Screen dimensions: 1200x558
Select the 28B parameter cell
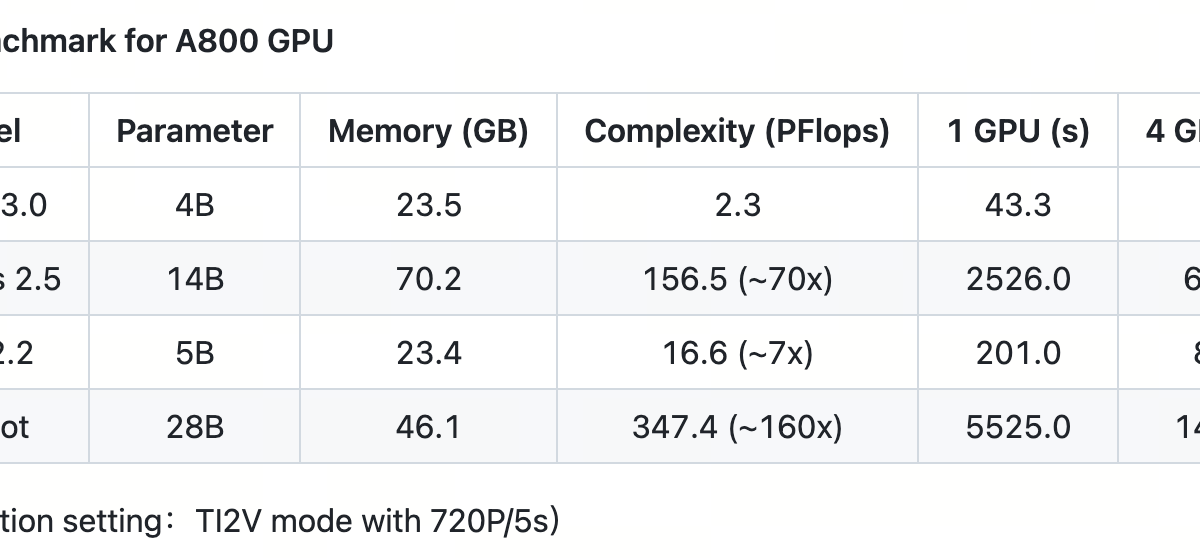pyautogui.click(x=195, y=427)
